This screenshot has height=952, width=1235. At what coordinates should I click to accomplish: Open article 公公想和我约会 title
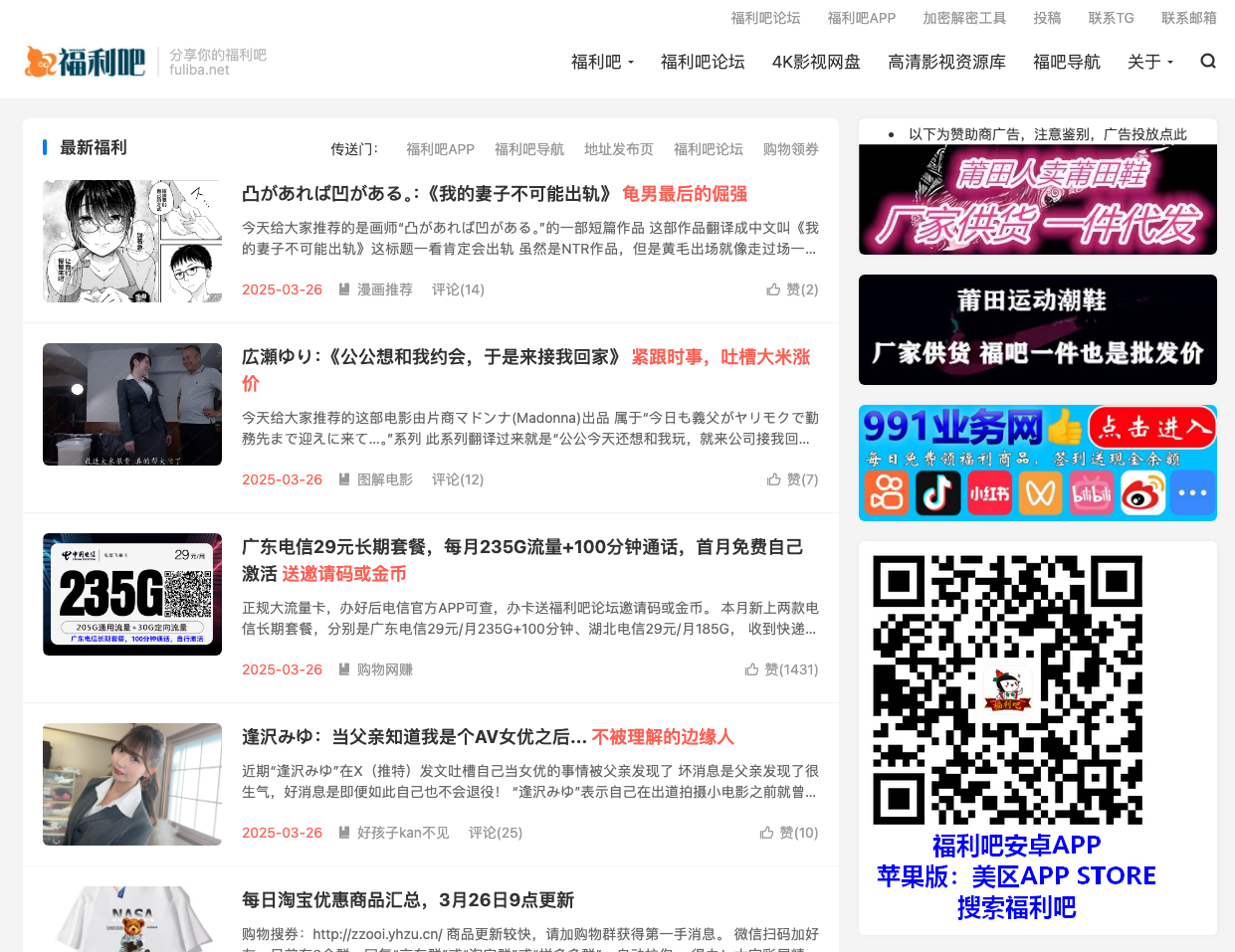click(x=526, y=370)
